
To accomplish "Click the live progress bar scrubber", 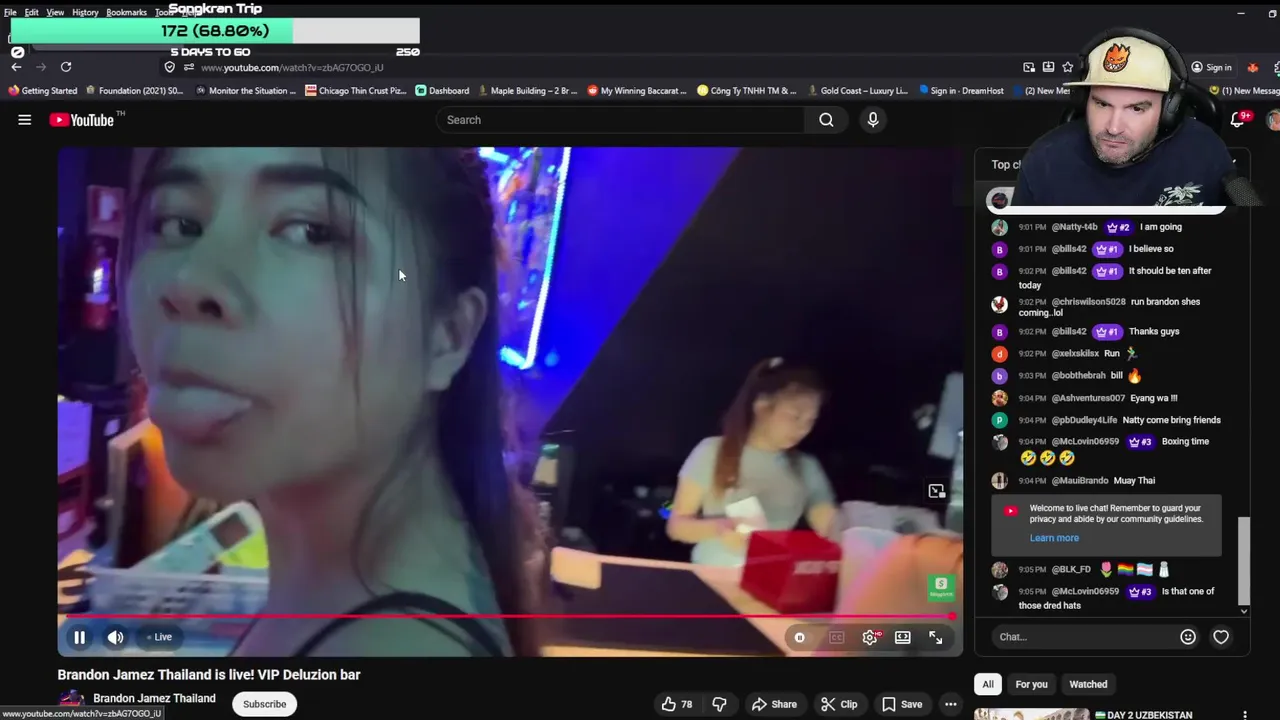I will pyautogui.click(x=953, y=617).
